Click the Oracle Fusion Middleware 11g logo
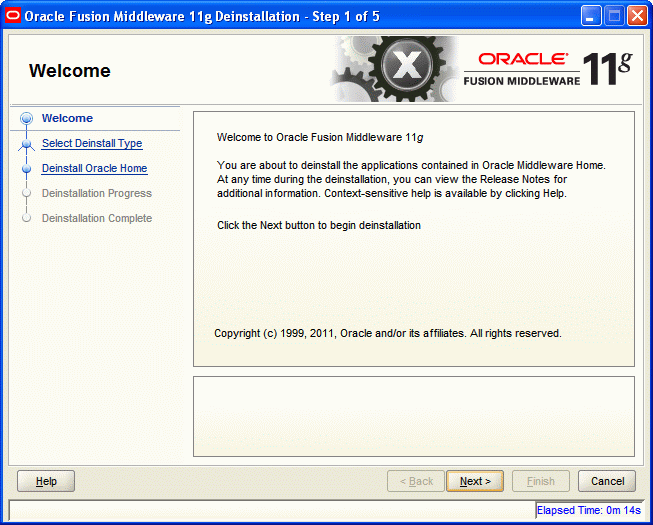The image size is (653, 525). click(x=548, y=69)
